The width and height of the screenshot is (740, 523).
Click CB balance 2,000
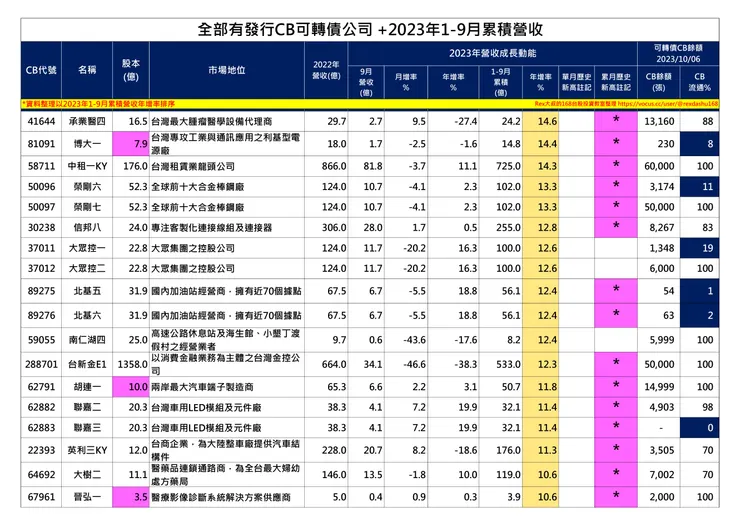(x=662, y=497)
